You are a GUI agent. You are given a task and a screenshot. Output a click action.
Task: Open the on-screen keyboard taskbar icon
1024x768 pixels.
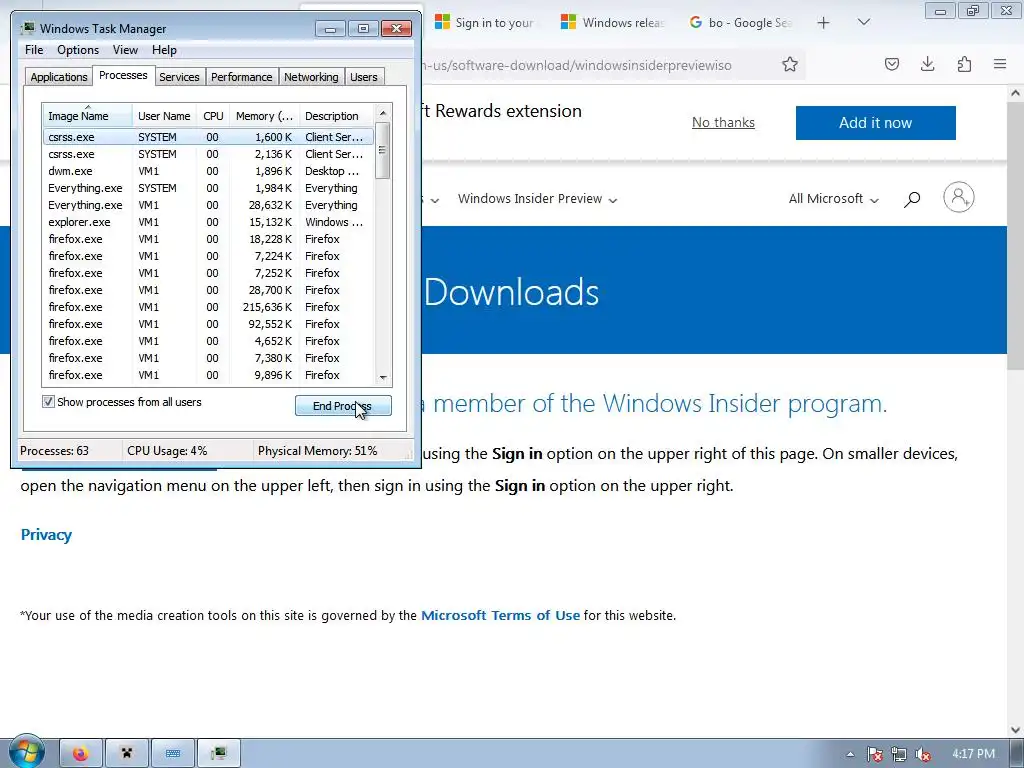pyautogui.click(x=173, y=754)
